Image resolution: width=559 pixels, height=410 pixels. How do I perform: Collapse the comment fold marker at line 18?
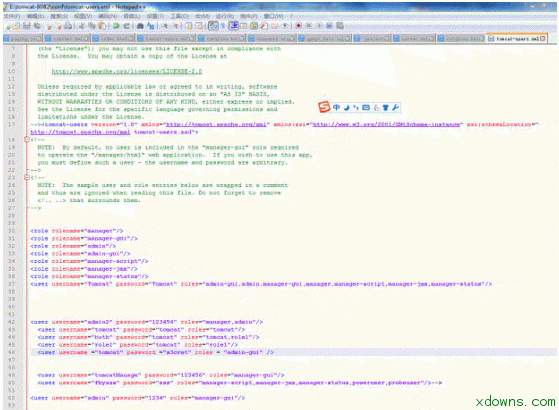(26, 140)
